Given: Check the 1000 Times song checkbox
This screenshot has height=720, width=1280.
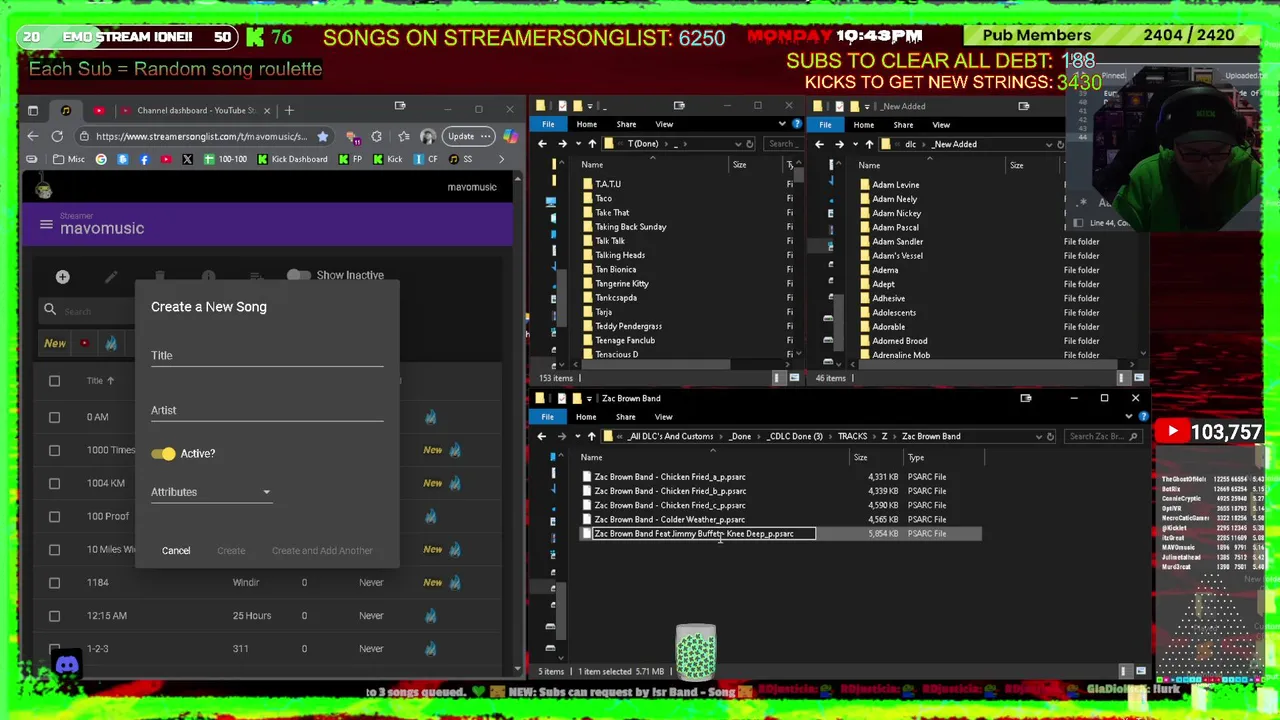Looking at the screenshot, I should pos(55,450).
